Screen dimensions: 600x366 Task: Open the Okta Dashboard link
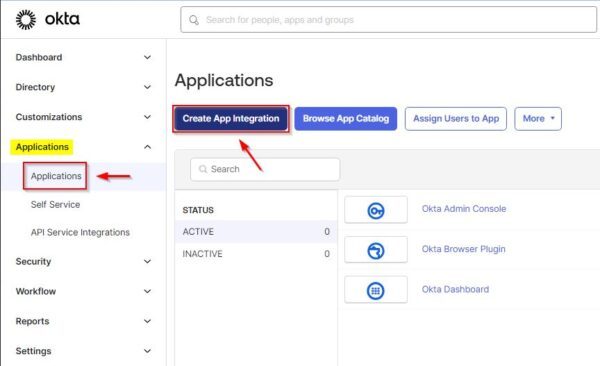pos(455,289)
